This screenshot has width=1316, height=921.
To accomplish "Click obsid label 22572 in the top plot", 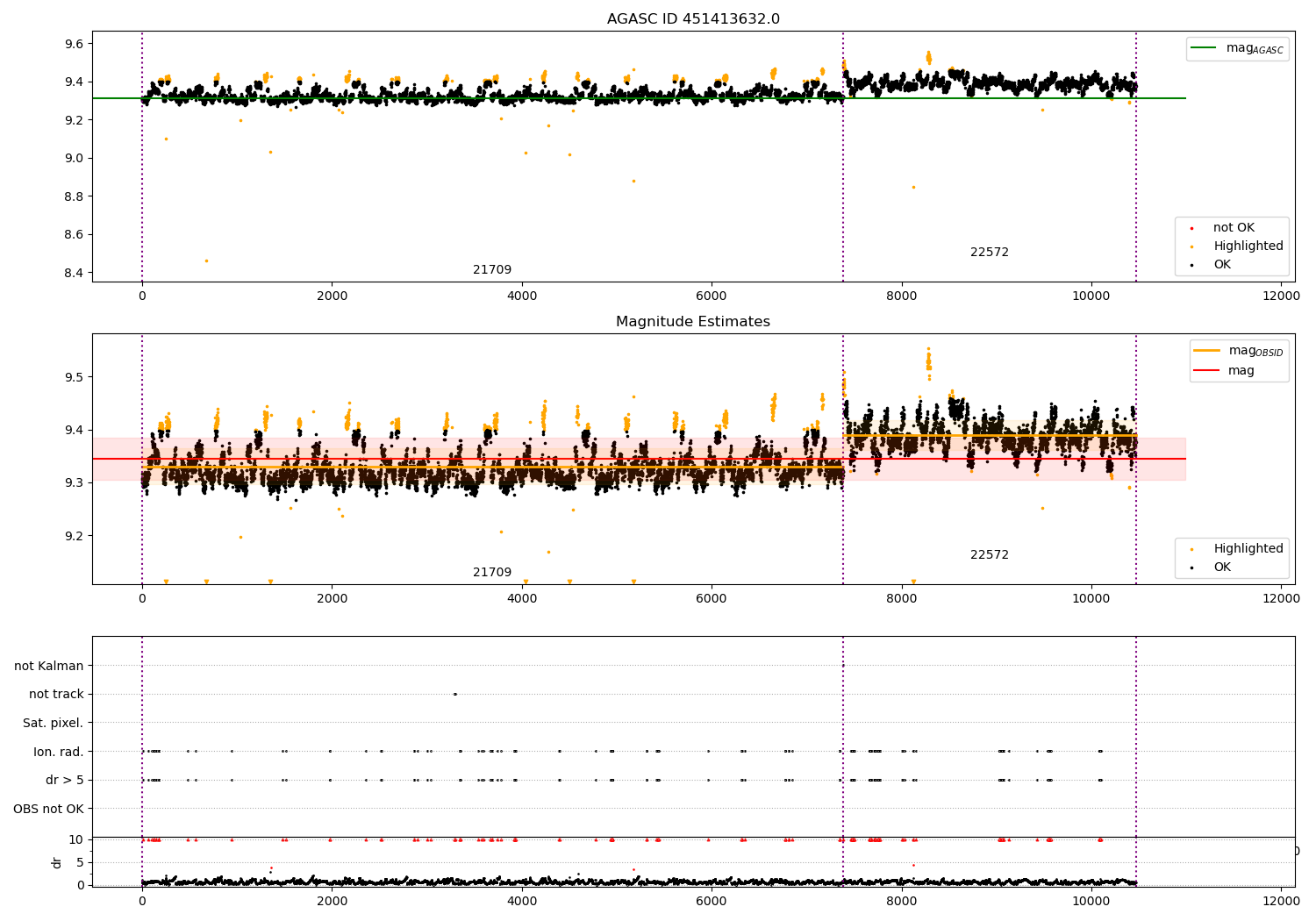I will (990, 253).
